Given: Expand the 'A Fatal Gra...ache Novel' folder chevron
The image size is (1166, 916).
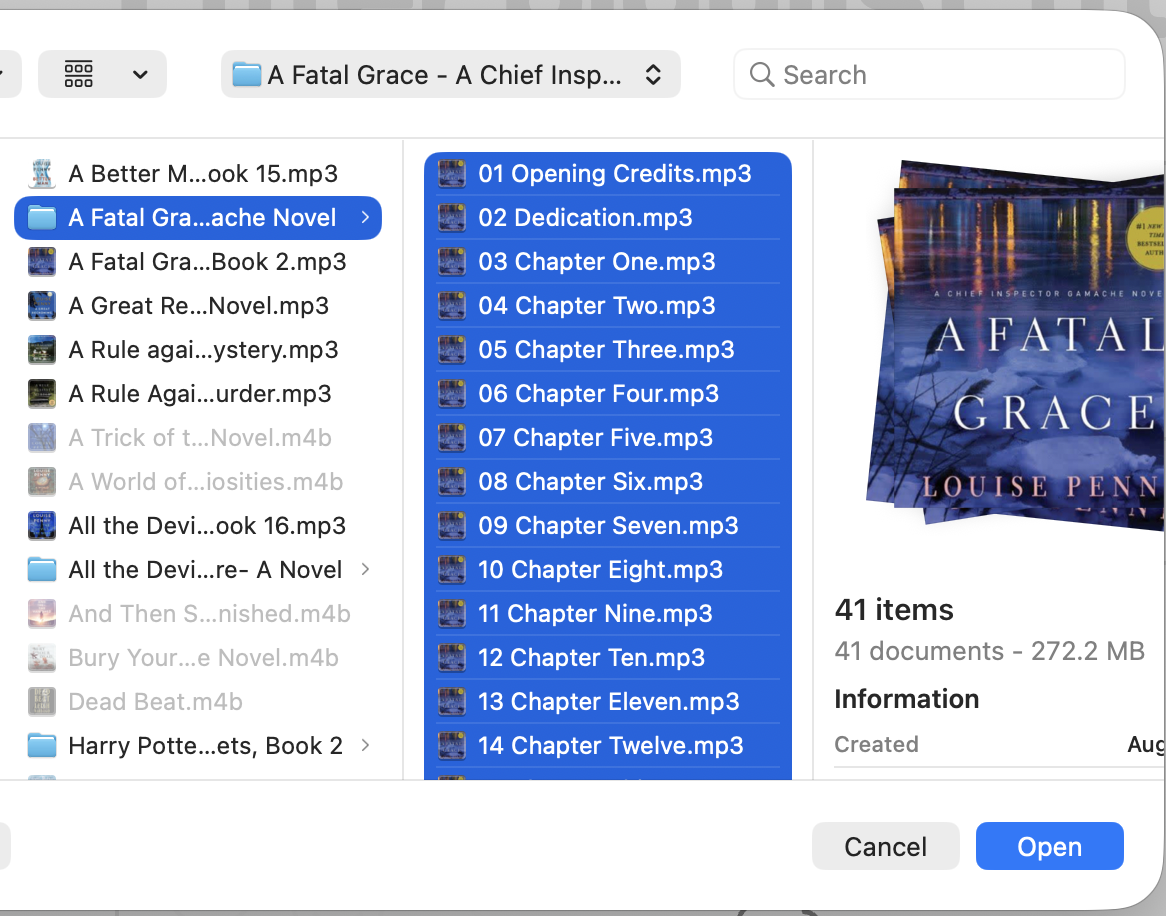Looking at the screenshot, I should (365, 217).
